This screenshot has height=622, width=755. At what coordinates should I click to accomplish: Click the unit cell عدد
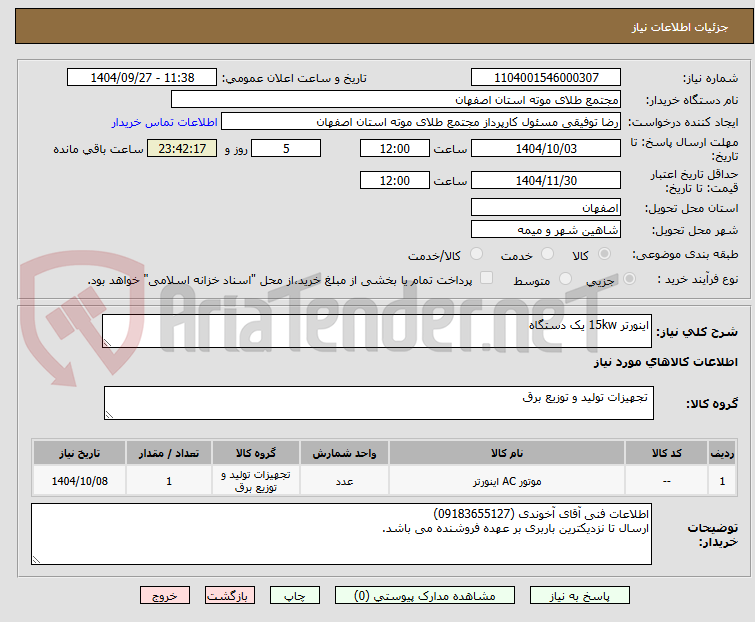(344, 481)
